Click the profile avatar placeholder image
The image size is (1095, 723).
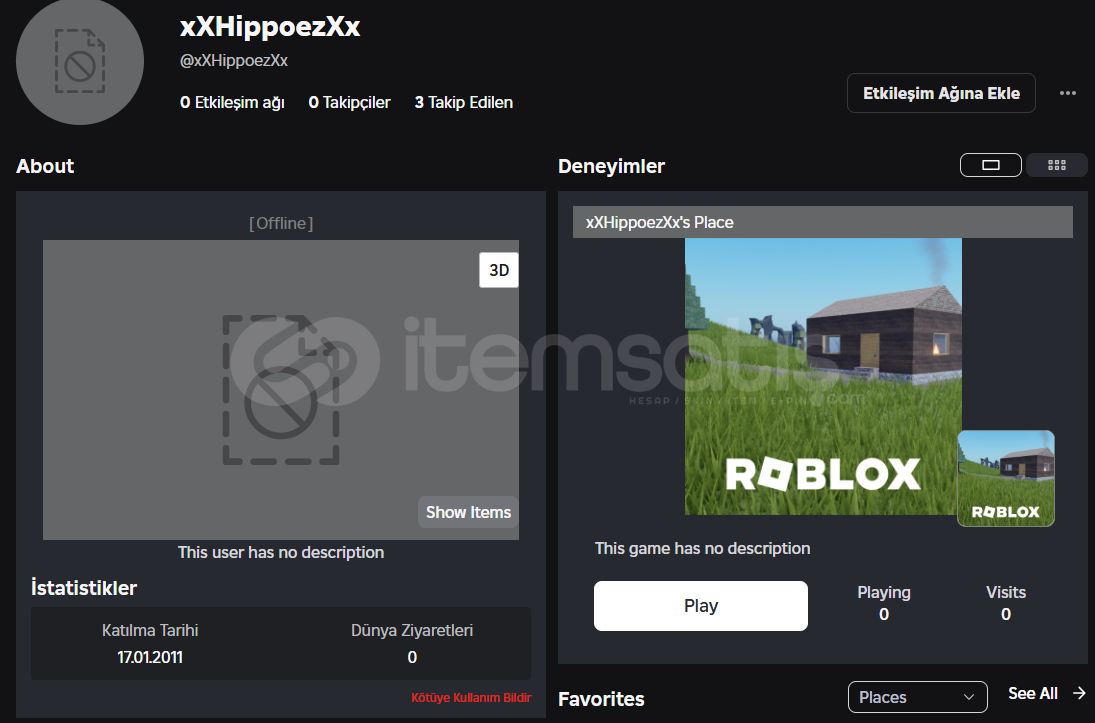(x=80, y=61)
